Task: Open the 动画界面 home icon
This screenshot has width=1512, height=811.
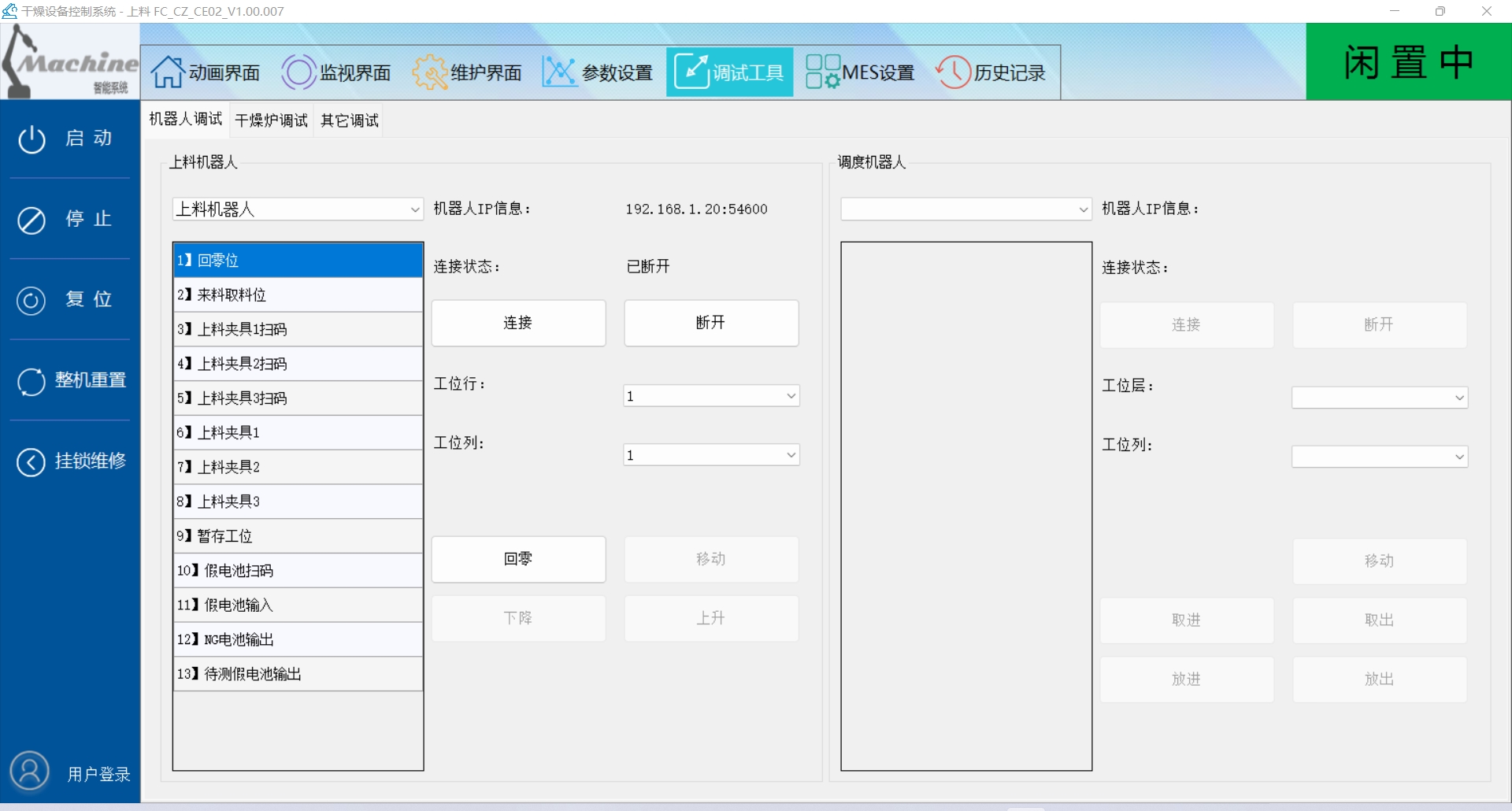Action: point(167,72)
